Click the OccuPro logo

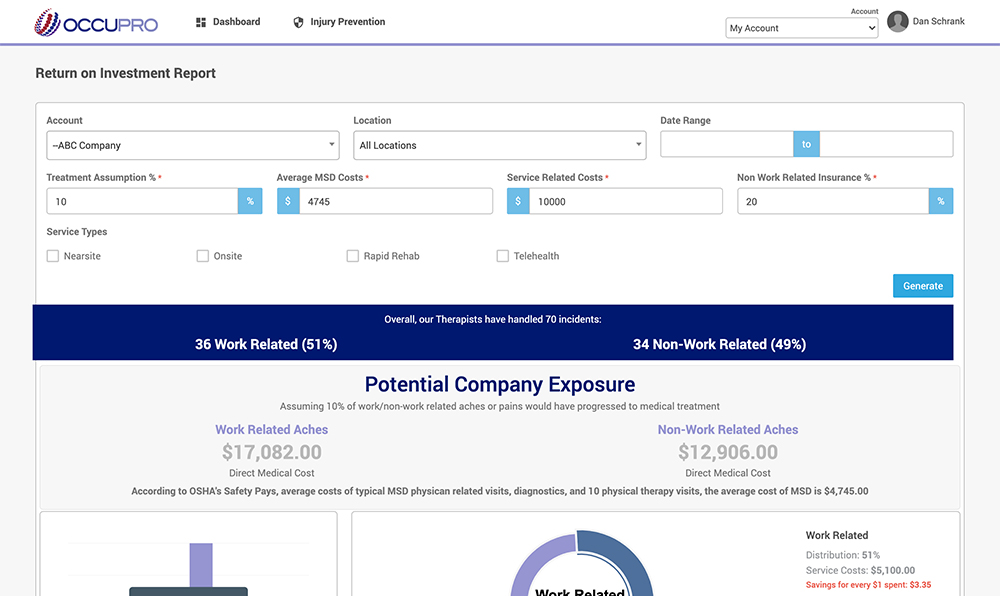point(96,23)
